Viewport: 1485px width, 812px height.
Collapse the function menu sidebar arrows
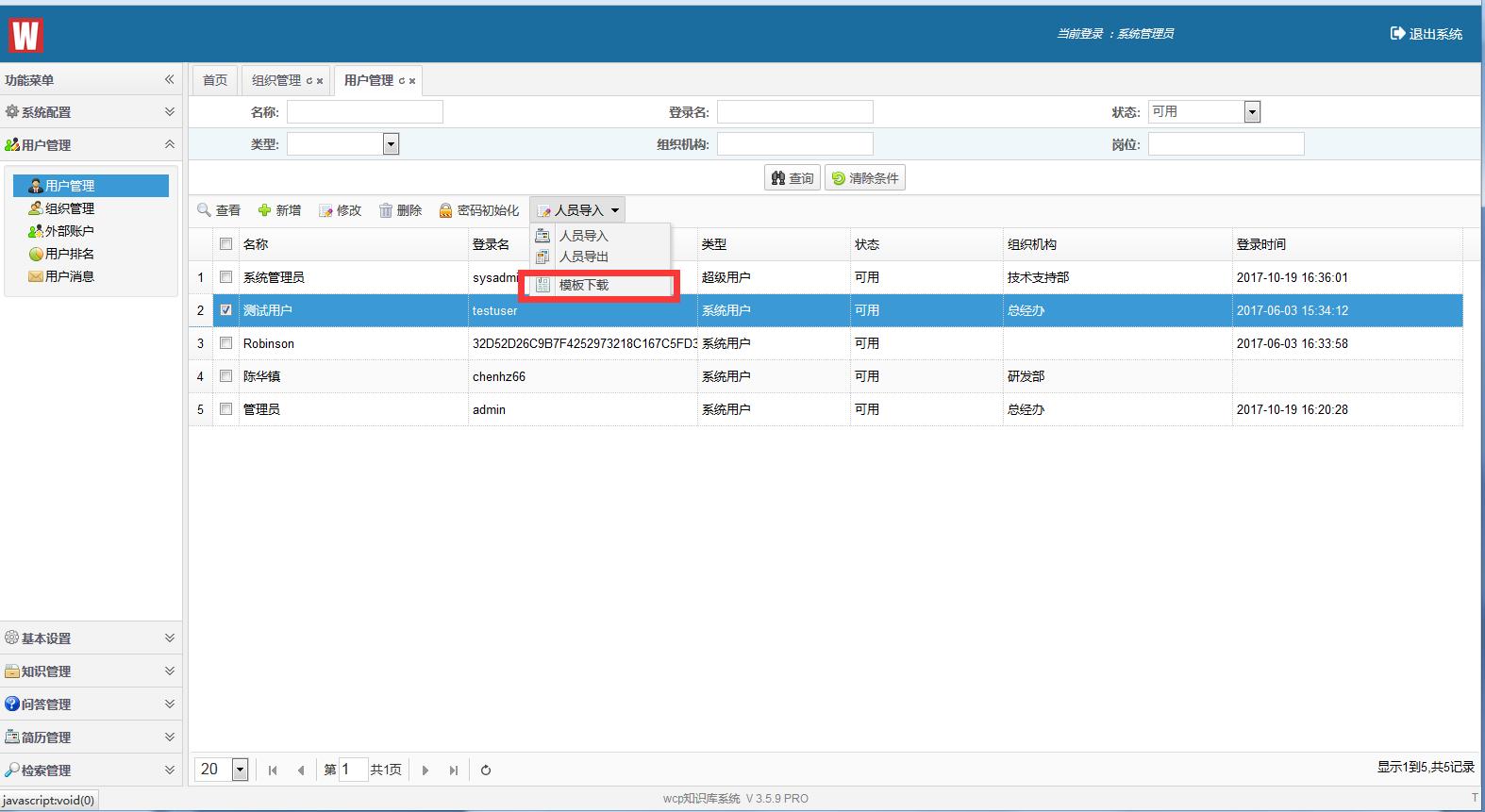click(x=170, y=79)
